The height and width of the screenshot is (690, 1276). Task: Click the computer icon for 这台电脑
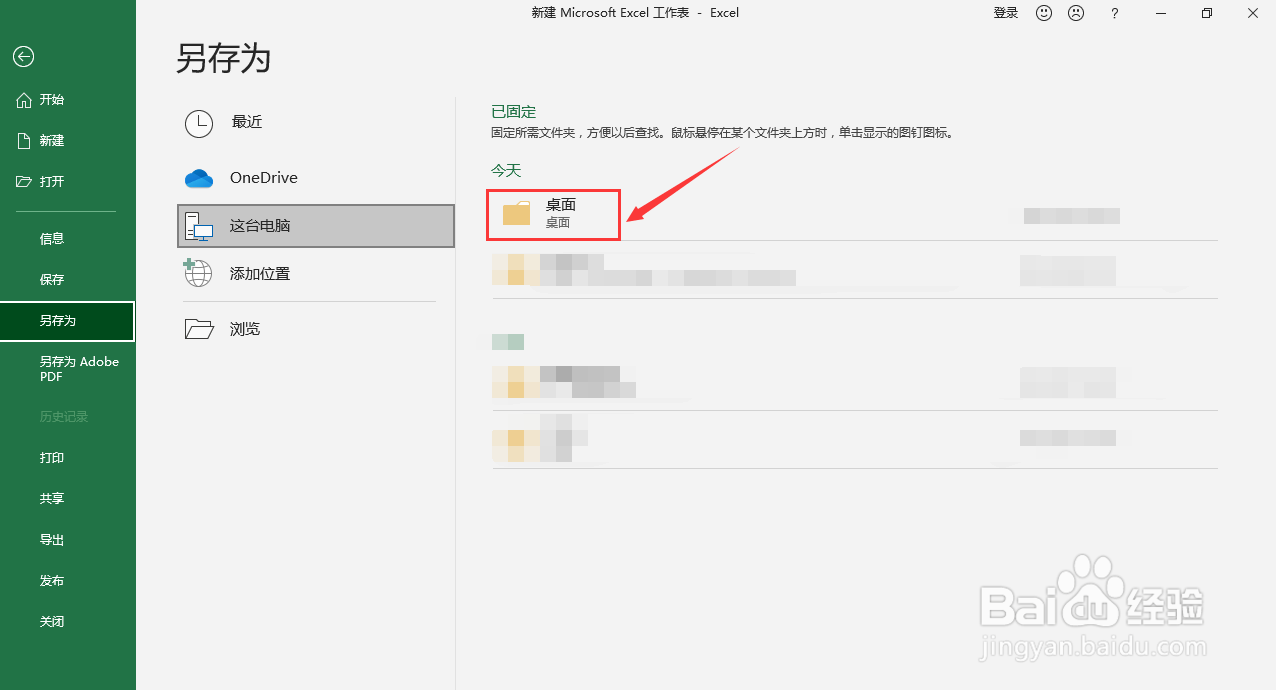tap(199, 227)
